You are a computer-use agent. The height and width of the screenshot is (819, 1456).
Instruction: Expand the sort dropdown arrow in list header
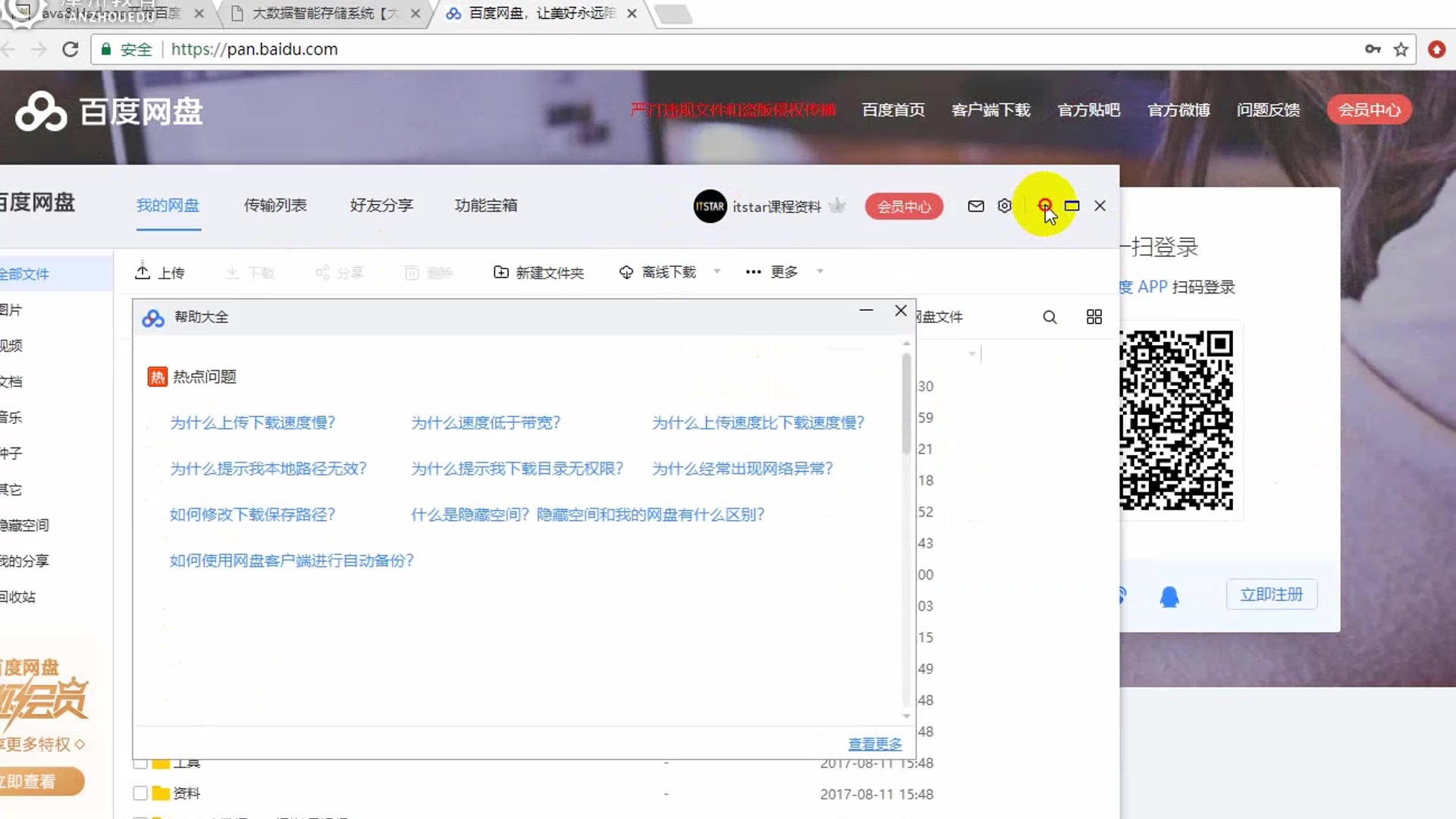[971, 354]
